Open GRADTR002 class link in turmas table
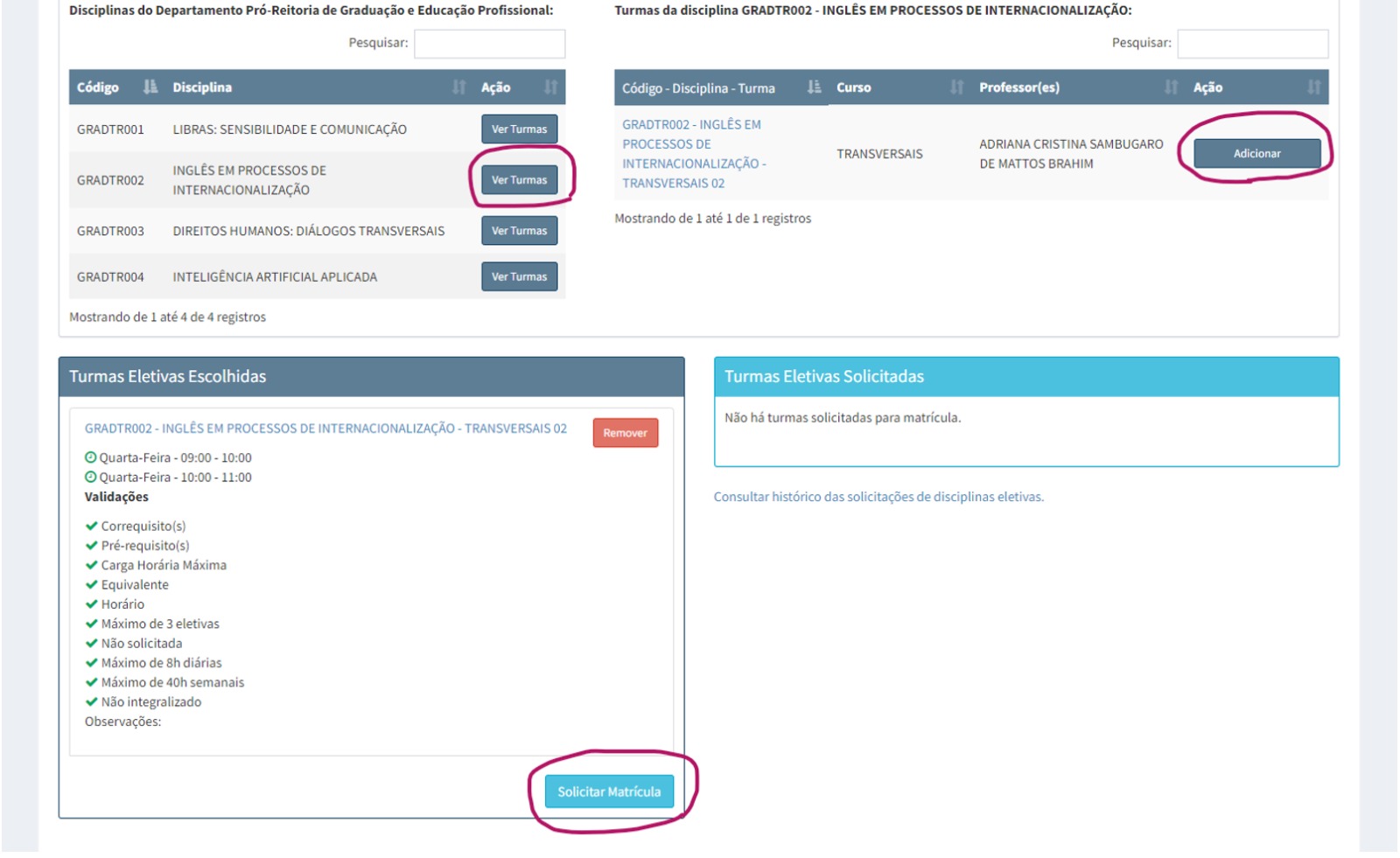The height and width of the screenshot is (858, 1400). click(x=691, y=154)
